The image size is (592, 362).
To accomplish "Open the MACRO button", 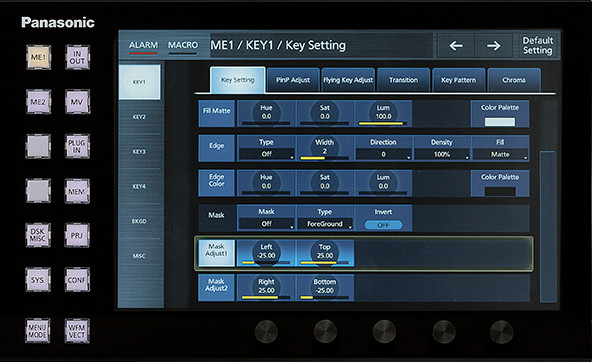I will (x=183, y=46).
